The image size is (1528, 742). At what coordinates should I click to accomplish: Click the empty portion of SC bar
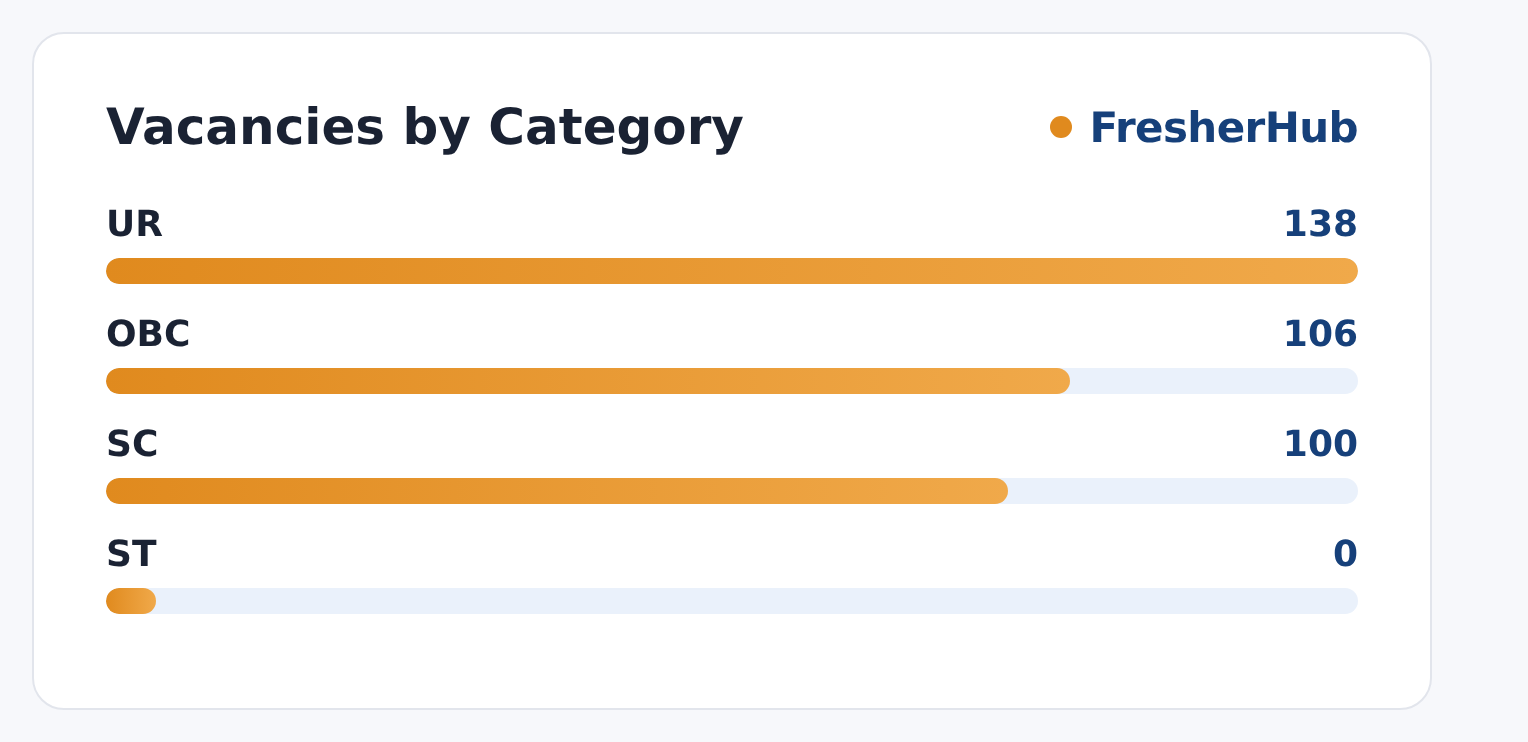tap(1183, 491)
